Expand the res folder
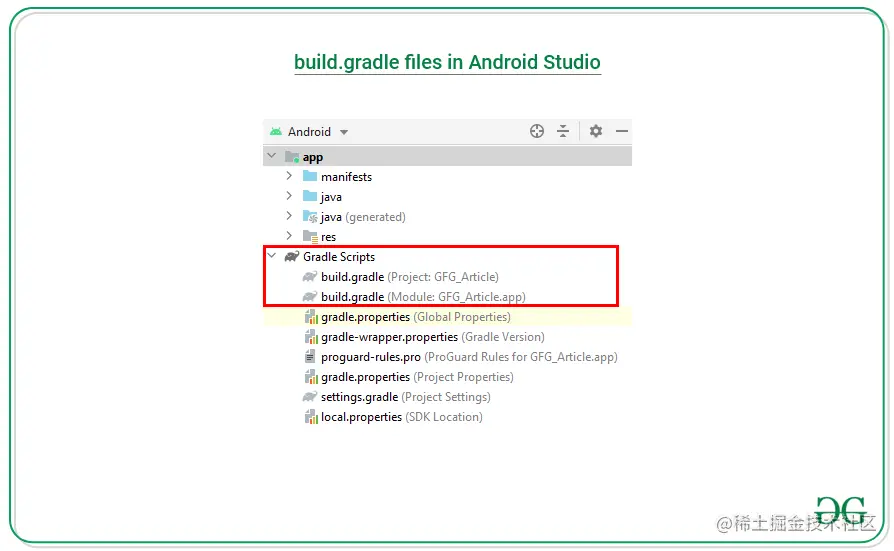 [289, 236]
